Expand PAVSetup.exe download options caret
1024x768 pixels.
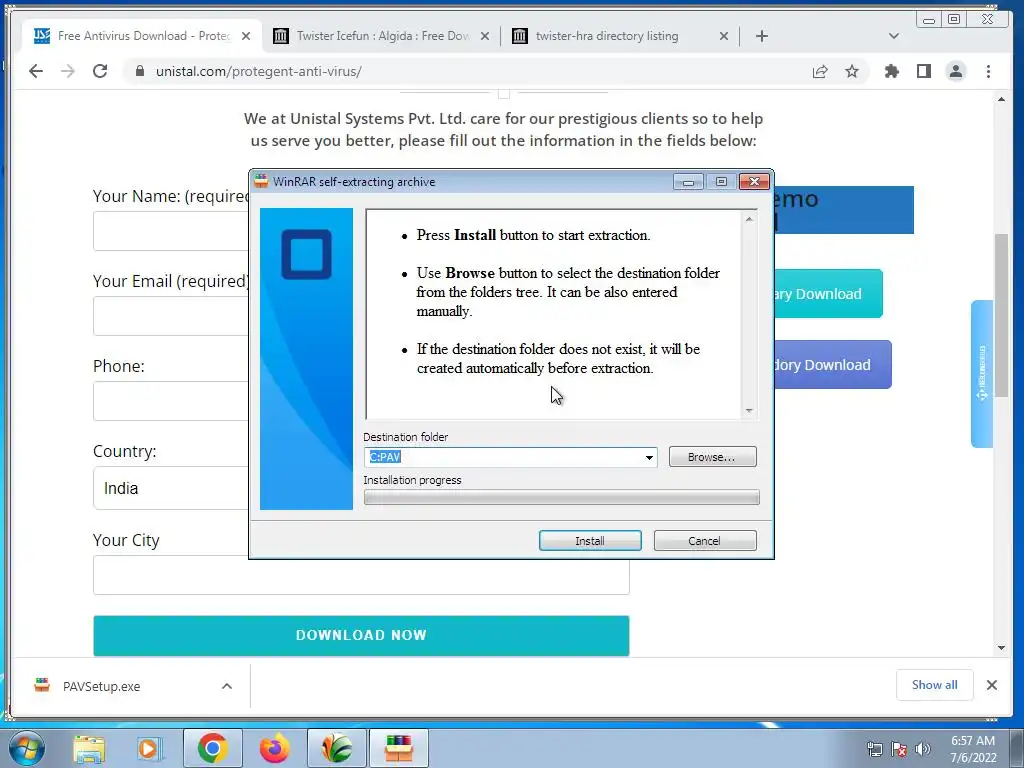227,686
